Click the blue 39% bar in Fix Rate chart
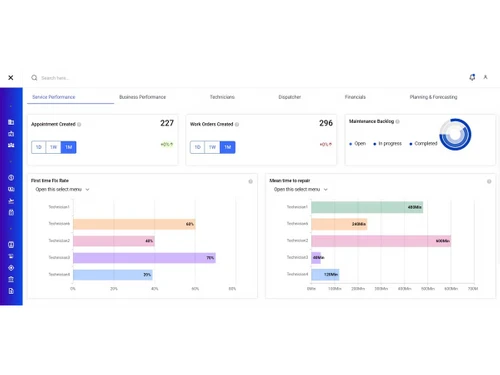 coord(113,275)
